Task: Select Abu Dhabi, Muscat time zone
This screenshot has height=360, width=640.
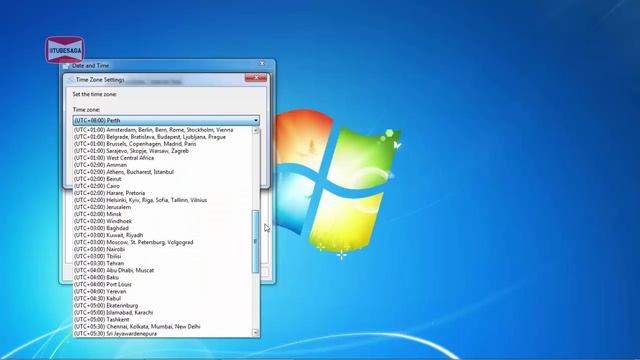Action: click(163, 270)
